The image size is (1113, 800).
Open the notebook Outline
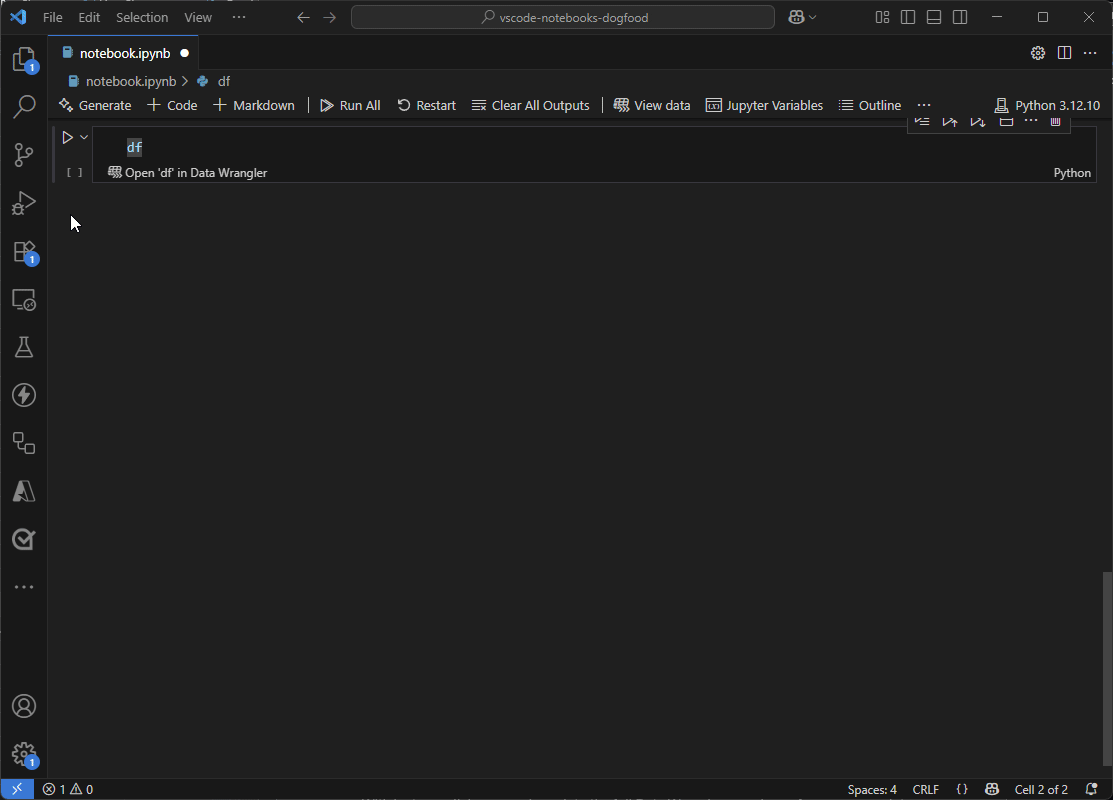pyautogui.click(x=870, y=106)
